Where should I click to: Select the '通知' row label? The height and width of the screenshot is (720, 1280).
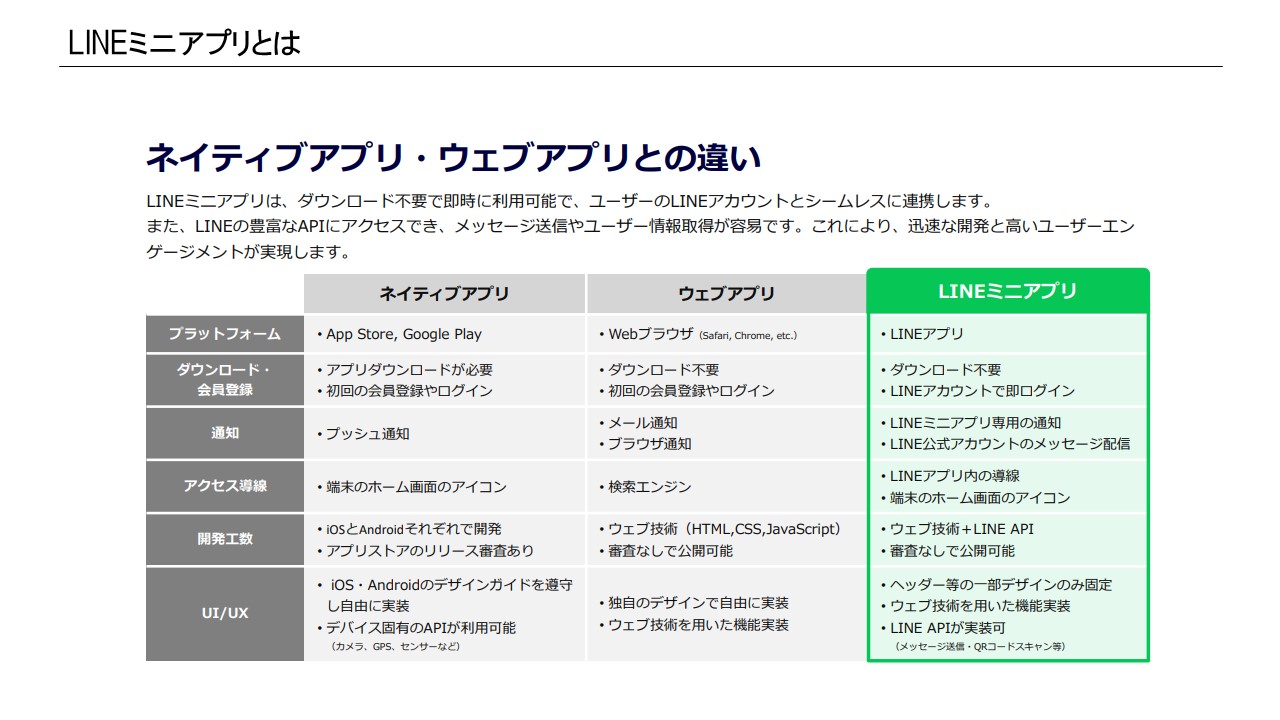pos(224,433)
